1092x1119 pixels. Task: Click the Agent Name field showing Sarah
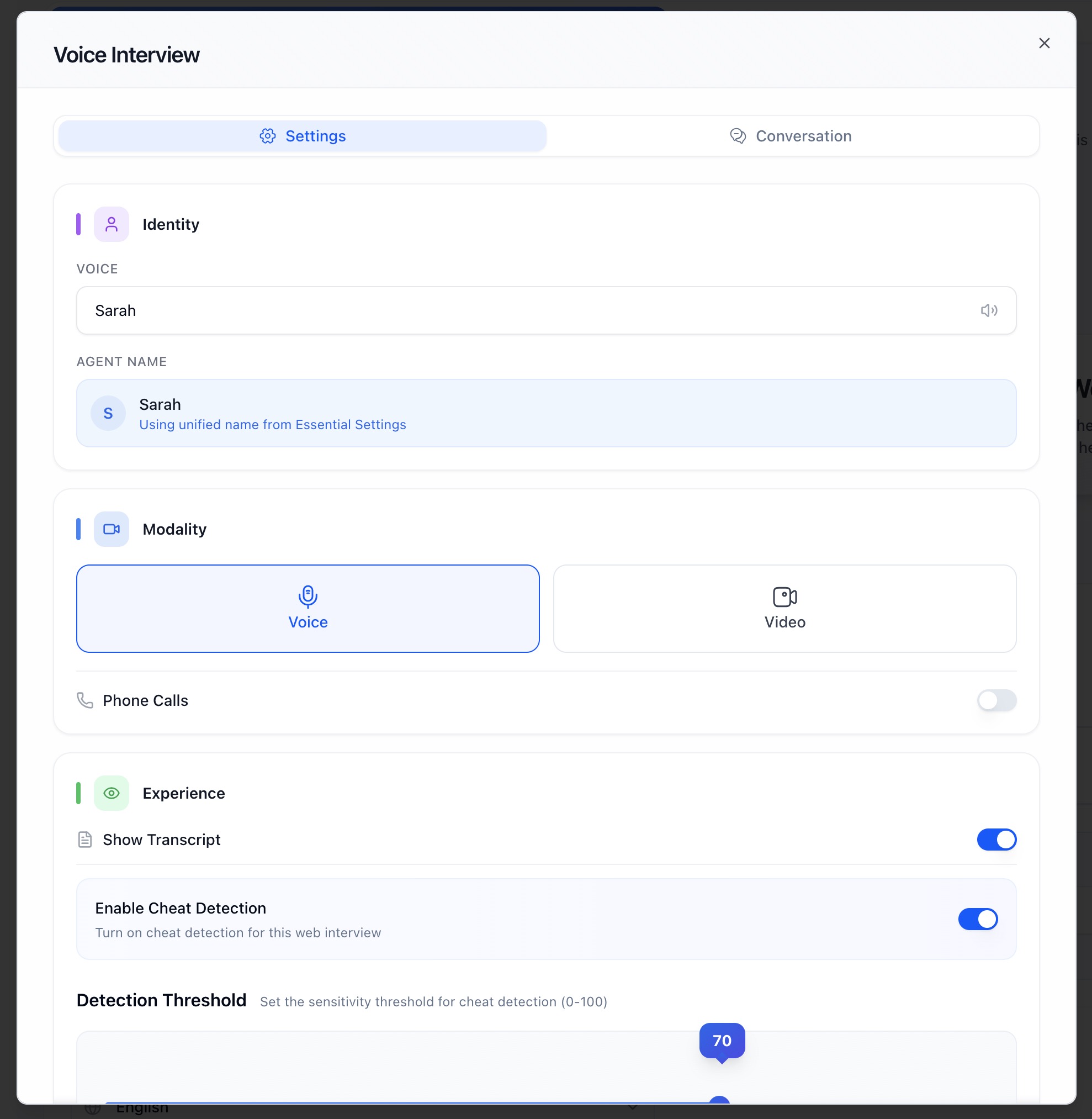click(546, 413)
